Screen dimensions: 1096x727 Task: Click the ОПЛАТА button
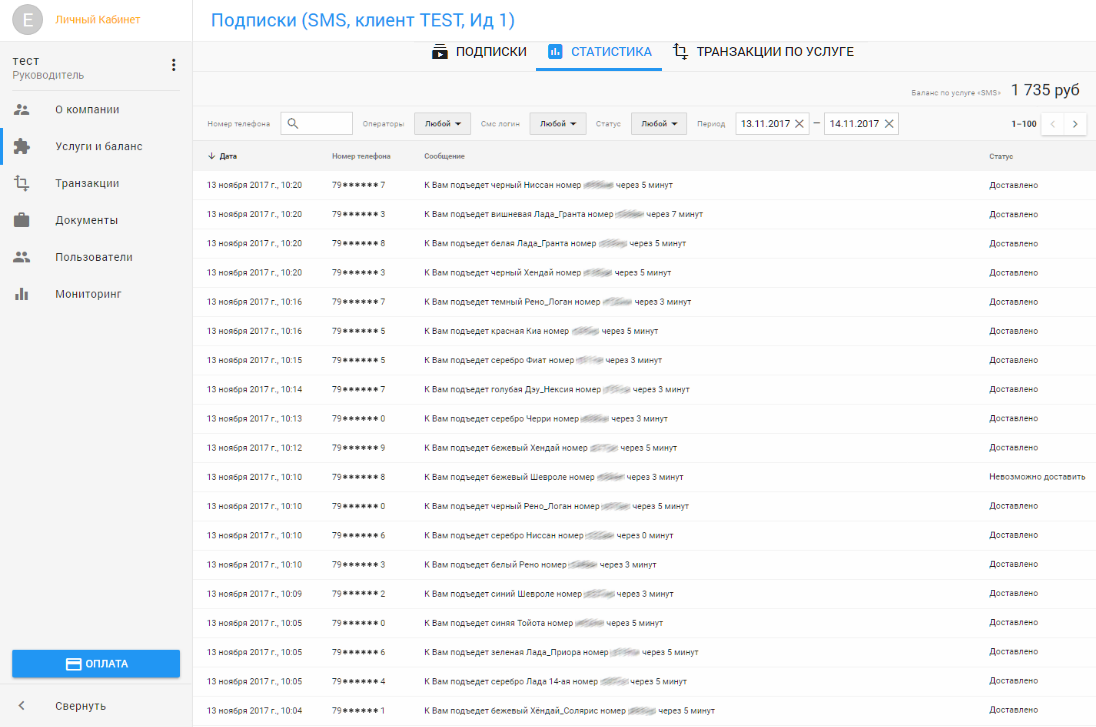96,663
